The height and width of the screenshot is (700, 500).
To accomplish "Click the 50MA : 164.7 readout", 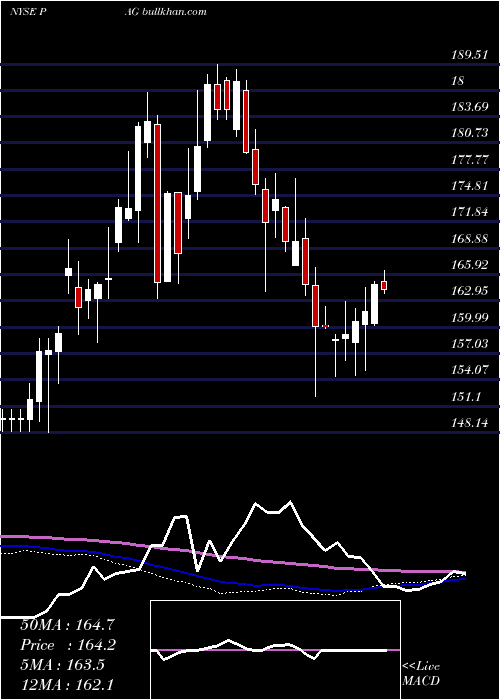I will point(68,625).
